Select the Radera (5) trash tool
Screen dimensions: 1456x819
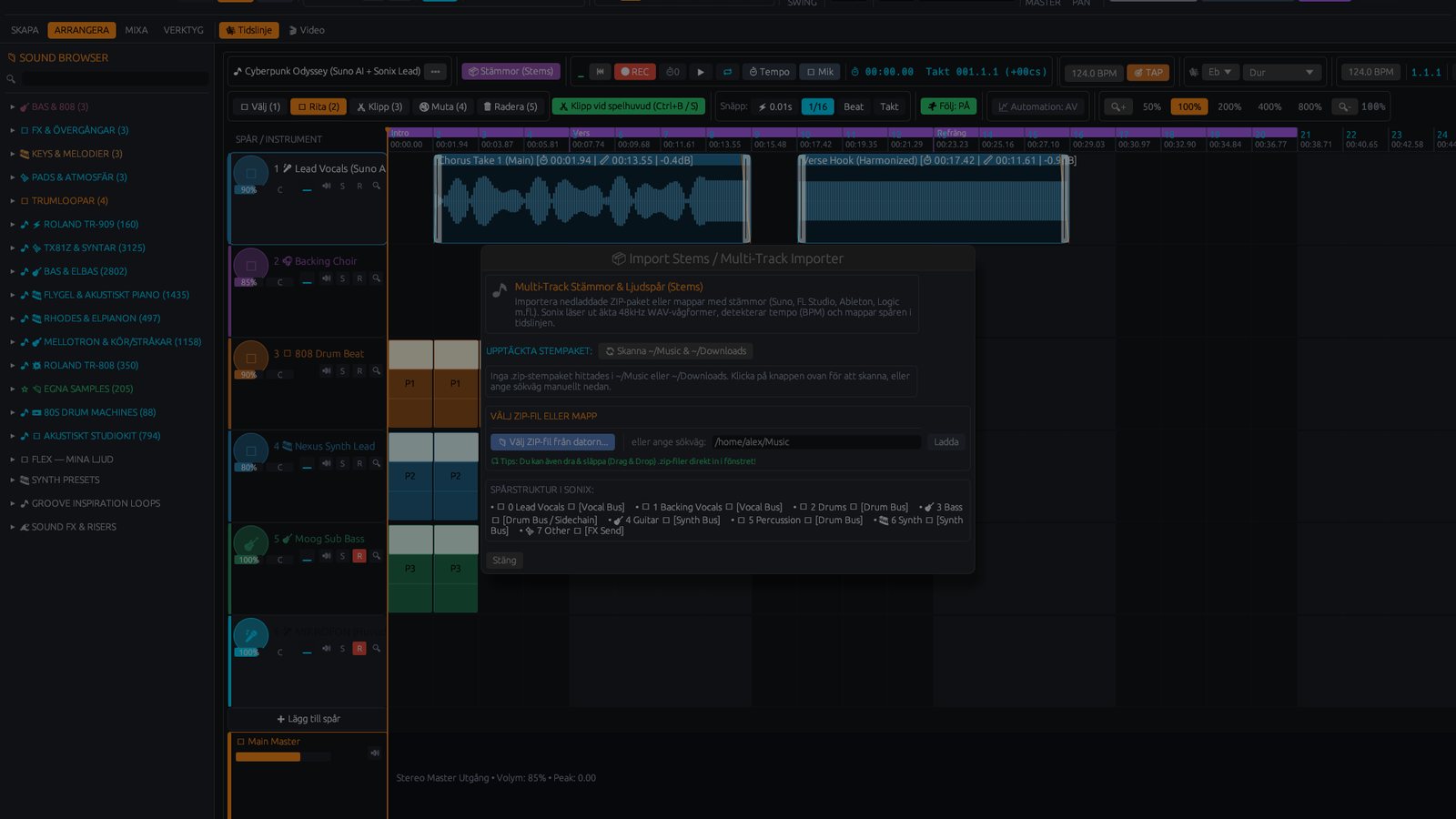click(511, 106)
